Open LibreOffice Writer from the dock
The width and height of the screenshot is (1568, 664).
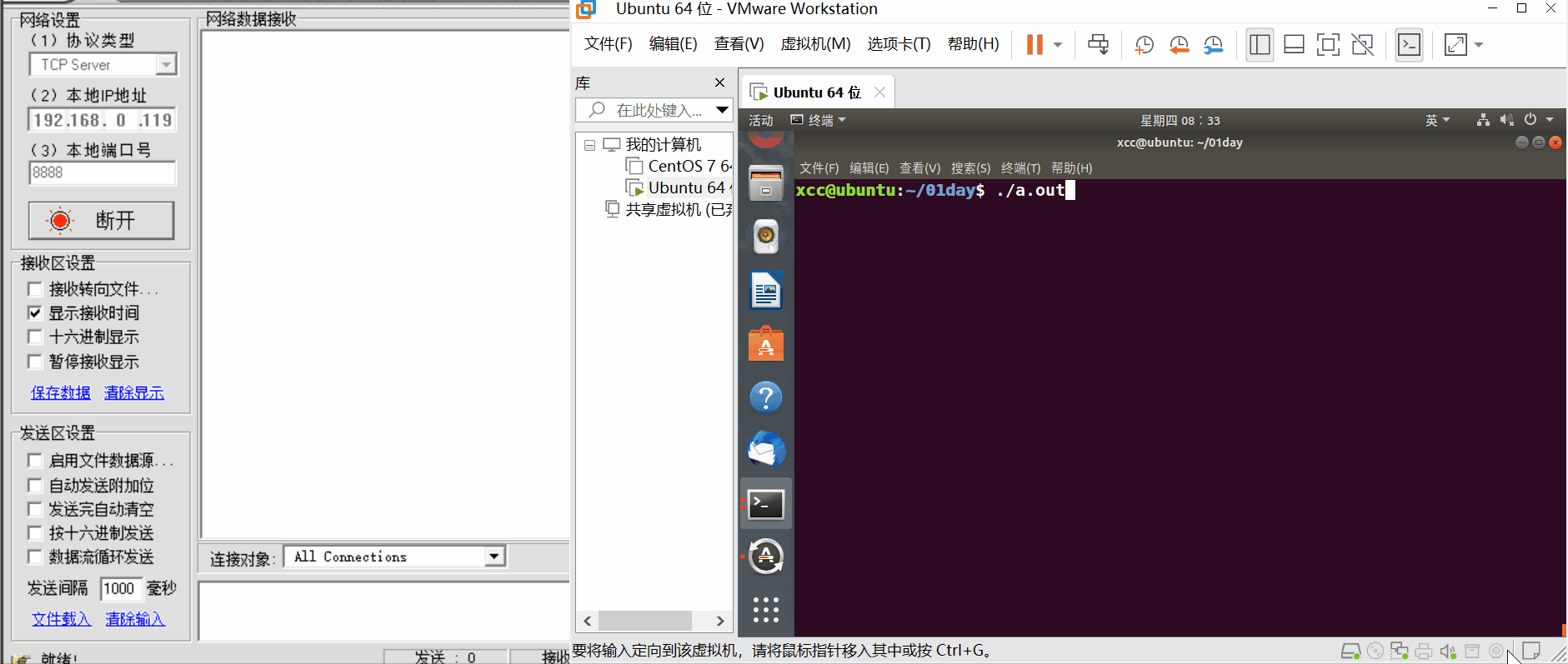766,290
